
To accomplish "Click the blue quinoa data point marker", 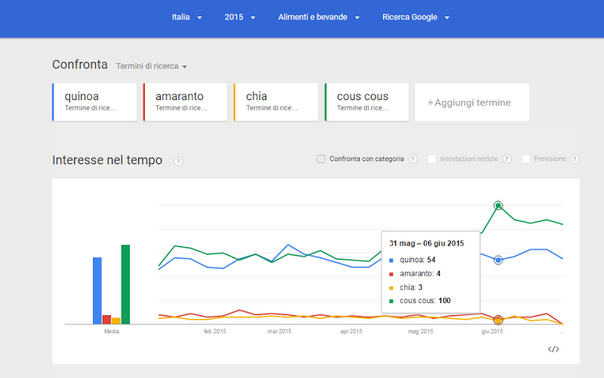I will pyautogui.click(x=498, y=260).
